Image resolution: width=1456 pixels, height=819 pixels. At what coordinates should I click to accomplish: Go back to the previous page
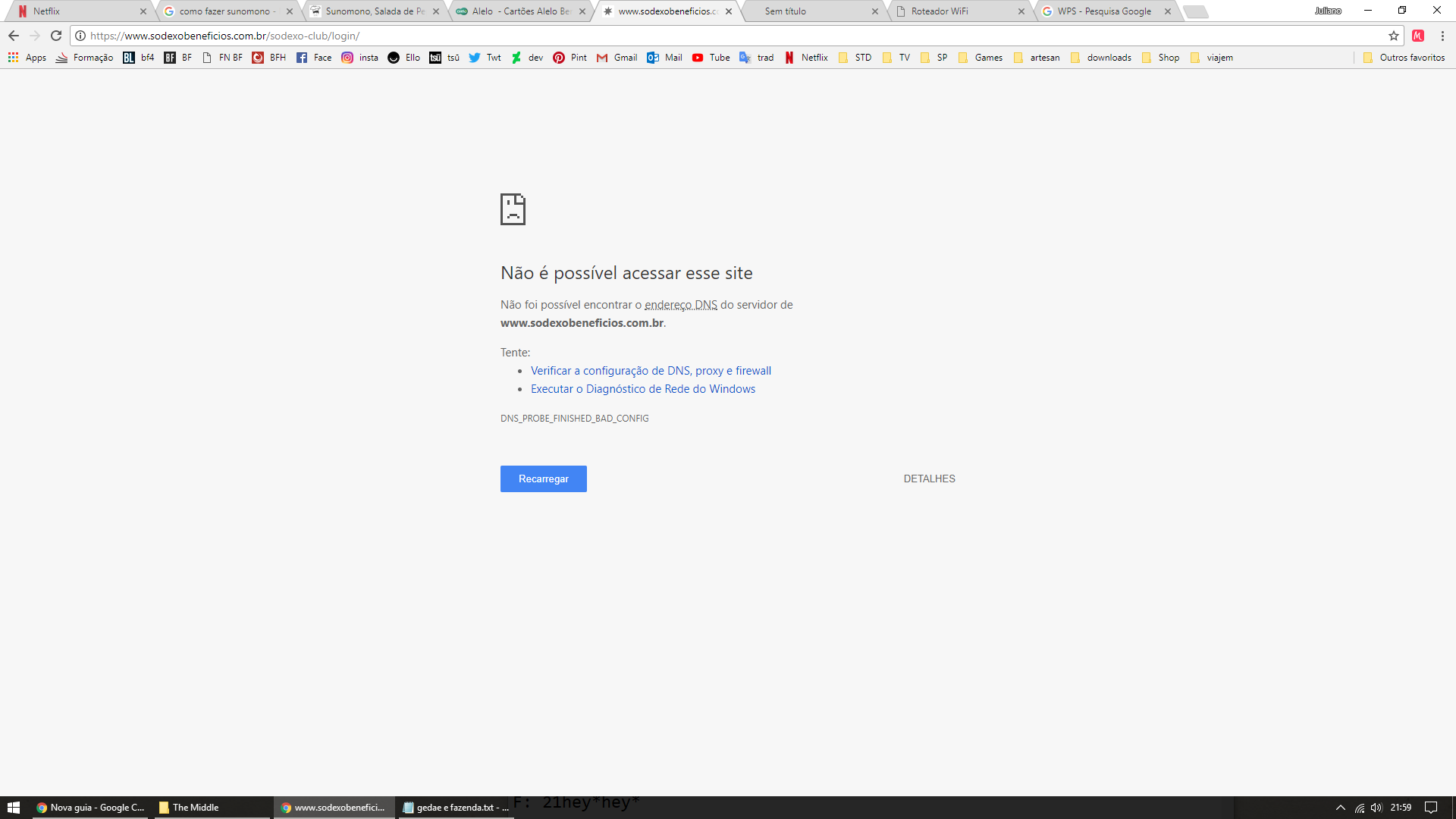(14, 36)
